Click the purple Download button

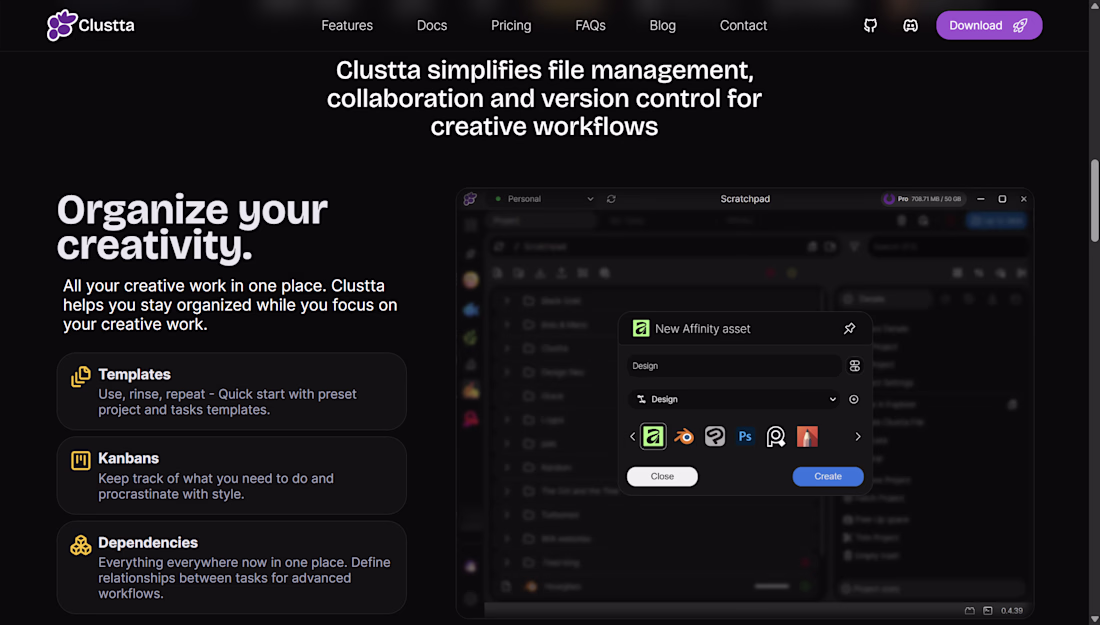[988, 25]
